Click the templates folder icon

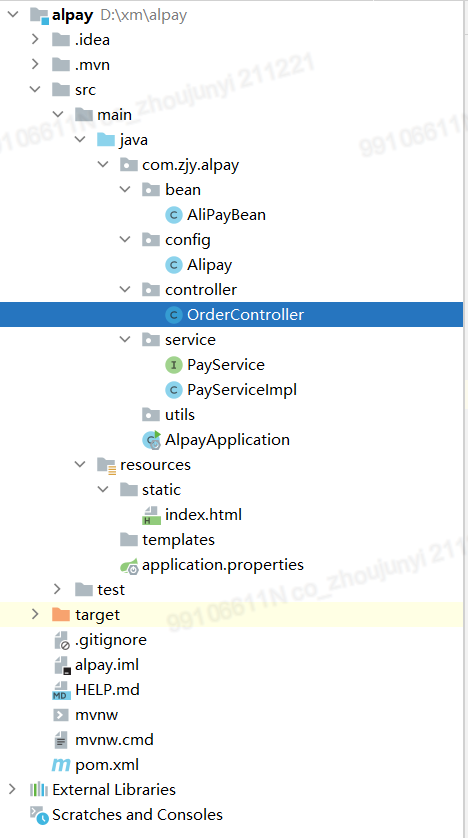128,540
